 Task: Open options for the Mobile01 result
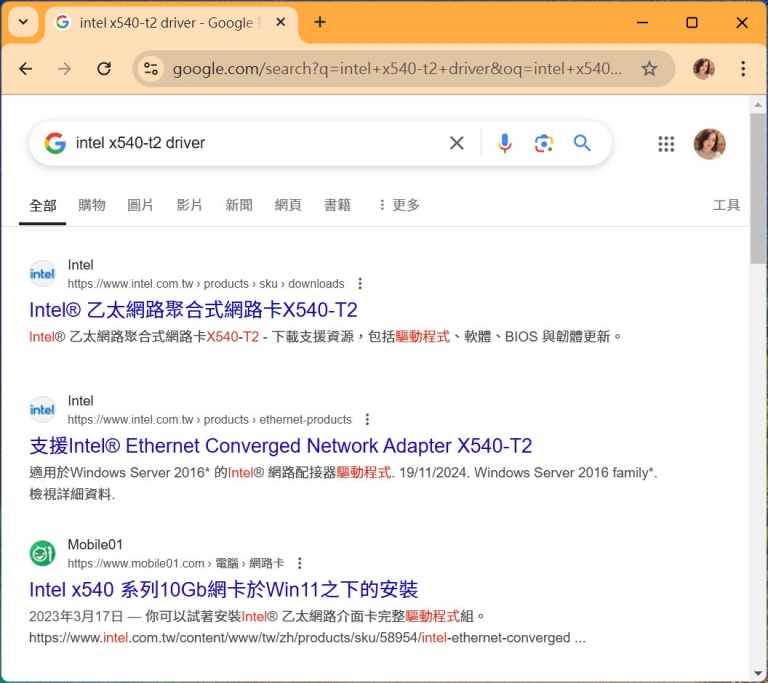(x=300, y=563)
